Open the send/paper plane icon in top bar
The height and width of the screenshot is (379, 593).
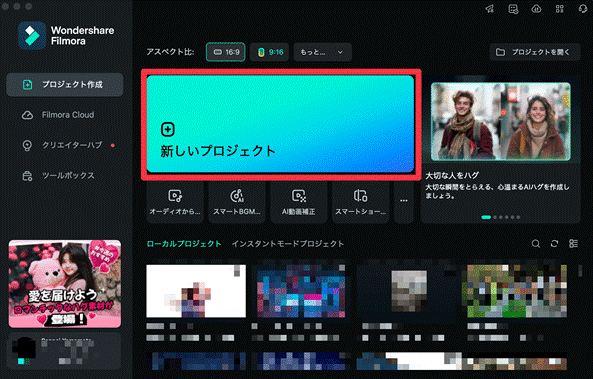489,9
